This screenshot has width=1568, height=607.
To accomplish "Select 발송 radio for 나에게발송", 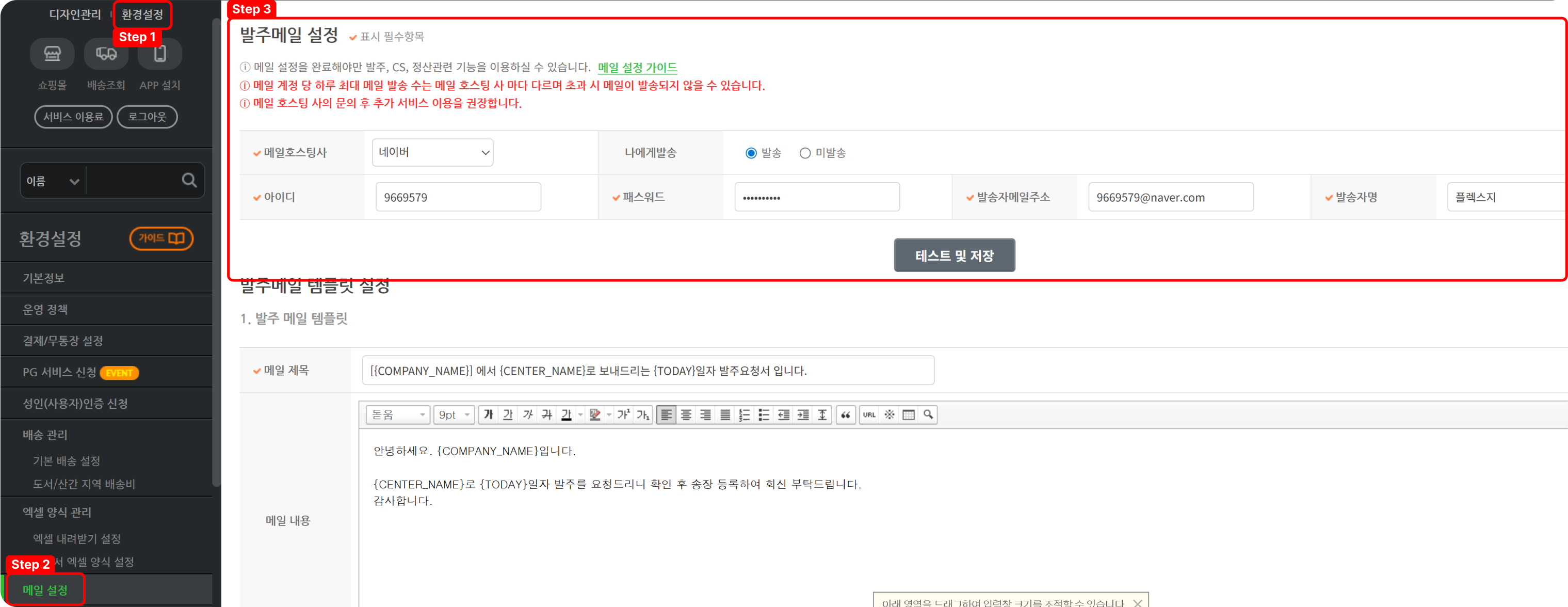I will pyautogui.click(x=751, y=153).
